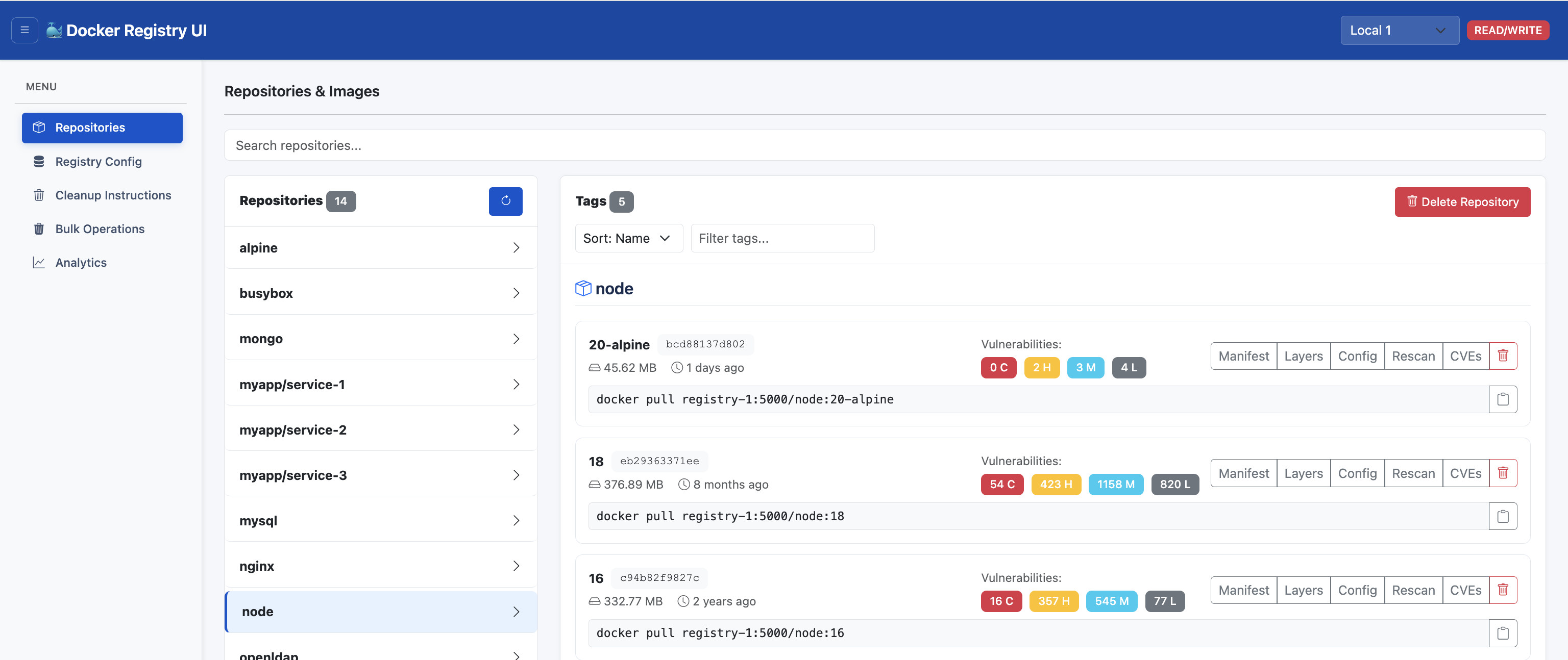Copy the docker pull command for node:20-alpine
The width and height of the screenshot is (1568, 660).
[x=1503, y=399]
